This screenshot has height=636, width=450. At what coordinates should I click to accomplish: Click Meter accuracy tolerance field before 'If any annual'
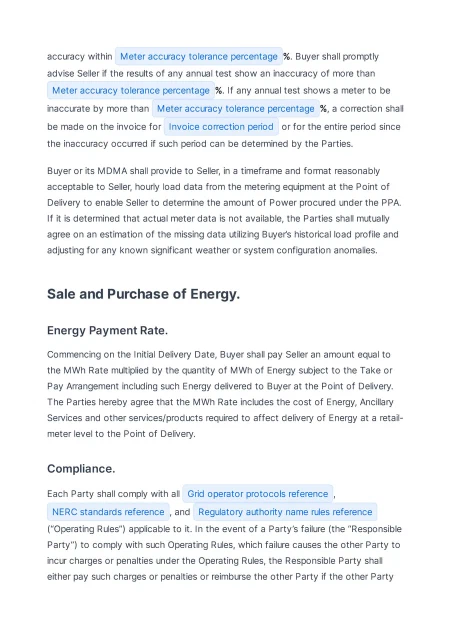coord(131,90)
